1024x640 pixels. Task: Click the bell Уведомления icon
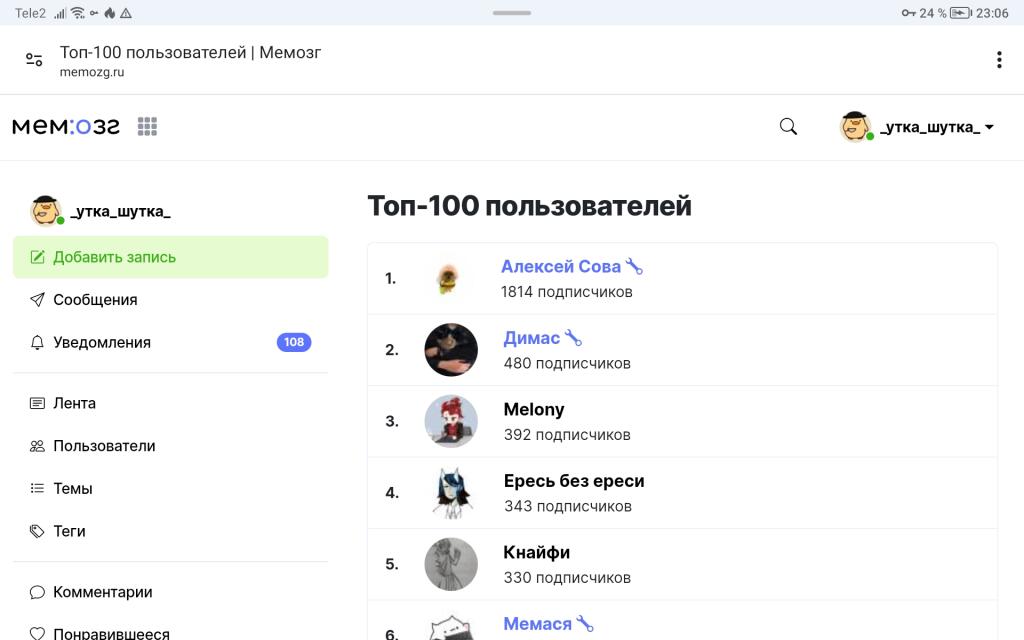(x=37, y=342)
